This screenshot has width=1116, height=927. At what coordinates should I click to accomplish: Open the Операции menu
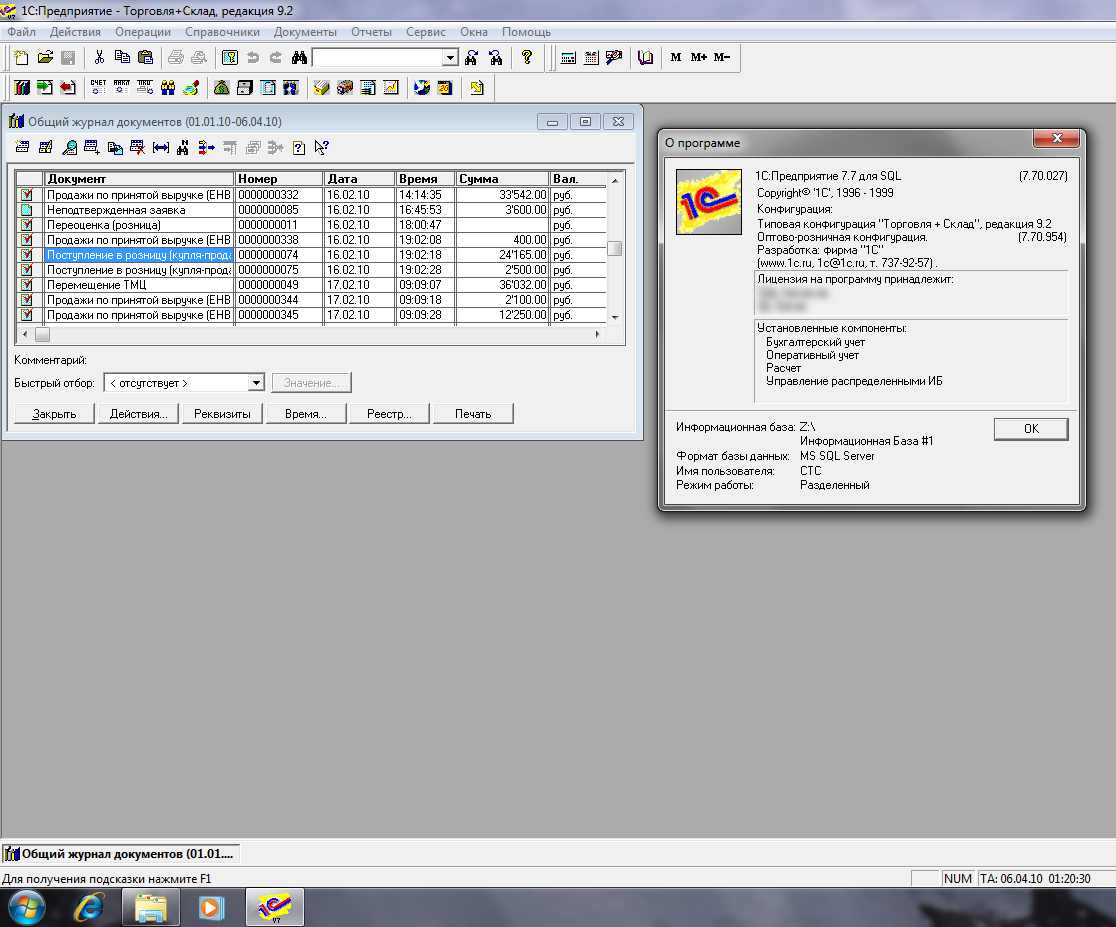click(x=143, y=32)
